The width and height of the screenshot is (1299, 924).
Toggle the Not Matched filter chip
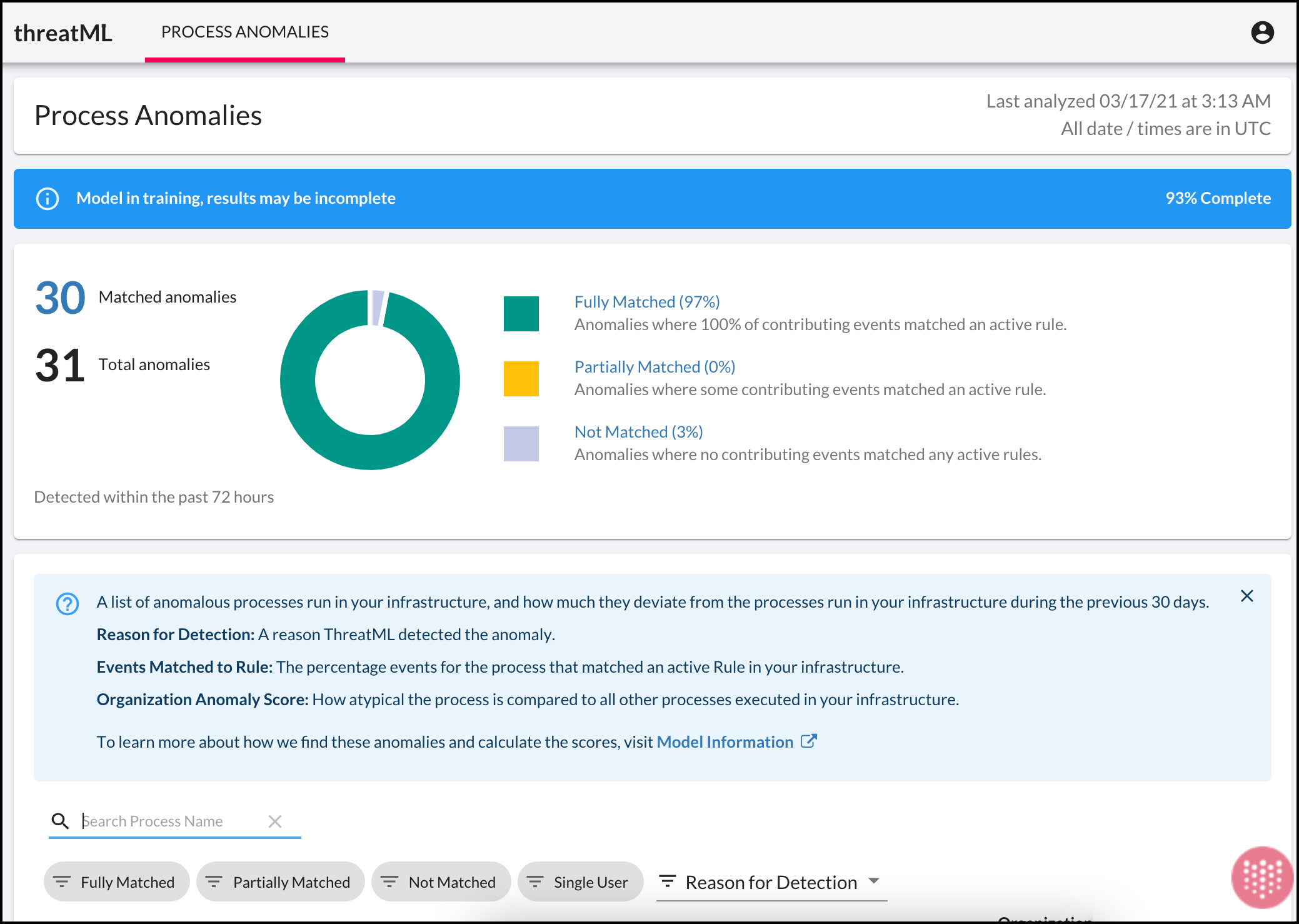(x=441, y=882)
